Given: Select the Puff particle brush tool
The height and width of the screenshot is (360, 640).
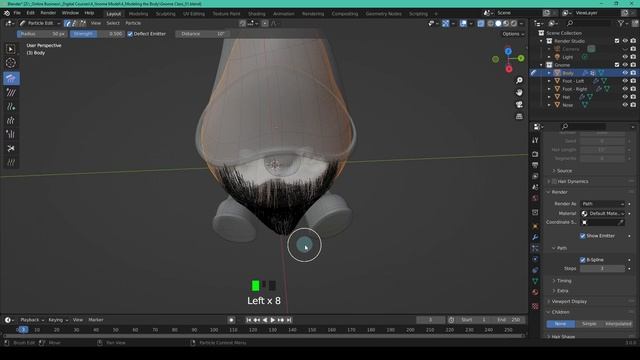Looking at the screenshot, I should [x=11, y=134].
